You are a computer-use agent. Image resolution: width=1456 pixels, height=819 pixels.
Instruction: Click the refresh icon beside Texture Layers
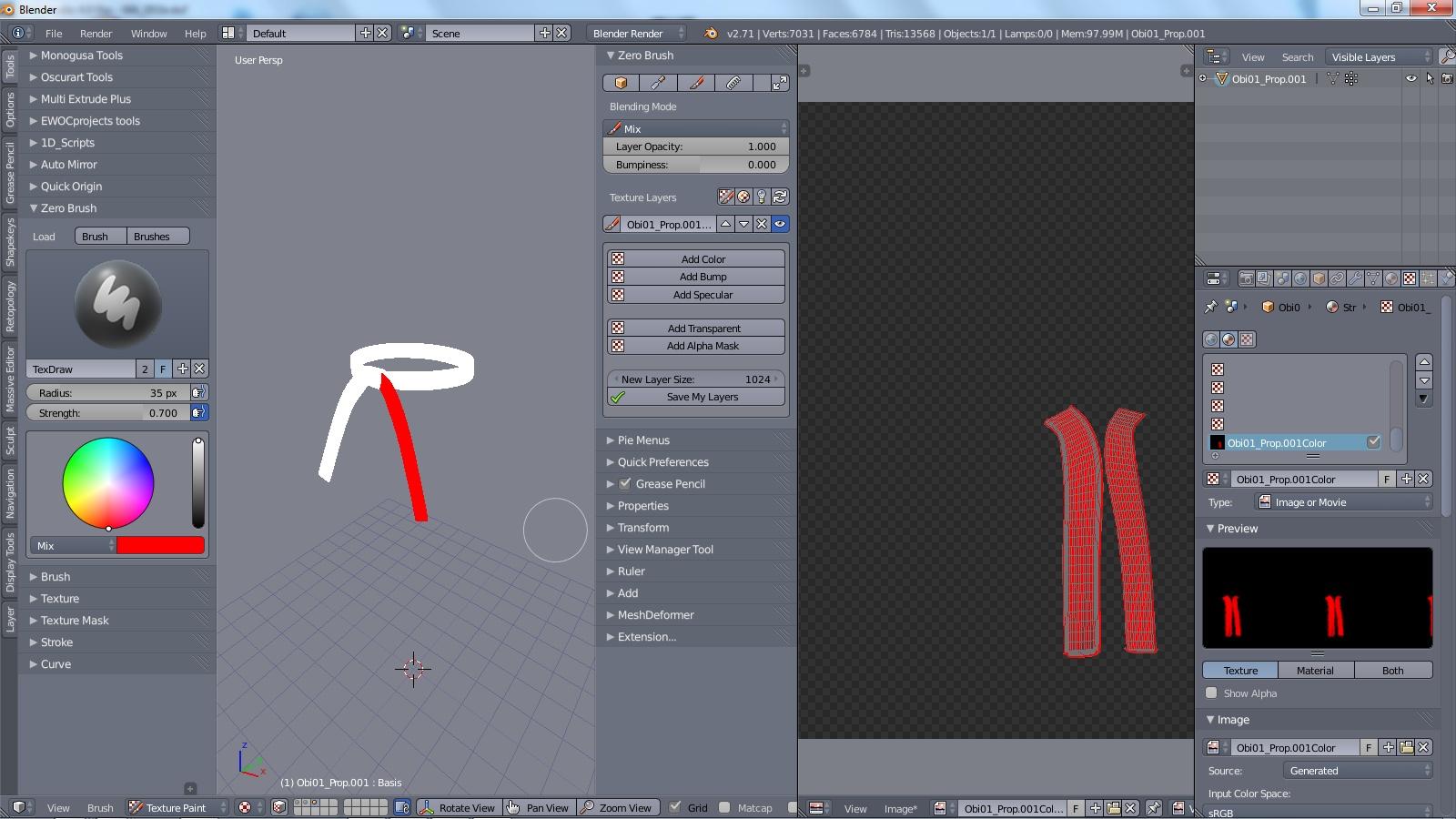pyautogui.click(x=780, y=197)
